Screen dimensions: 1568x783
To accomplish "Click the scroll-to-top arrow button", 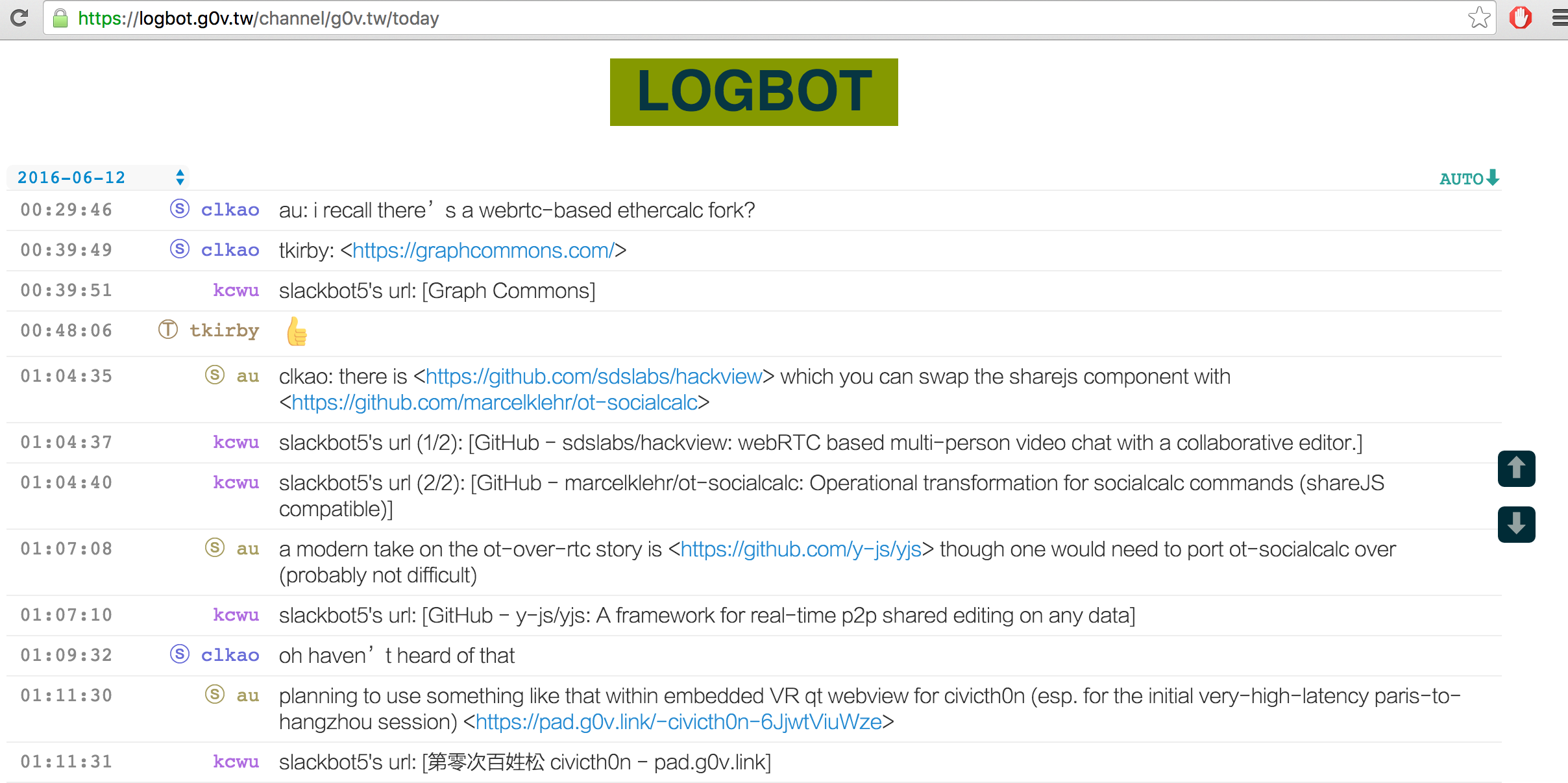I will (x=1516, y=468).
